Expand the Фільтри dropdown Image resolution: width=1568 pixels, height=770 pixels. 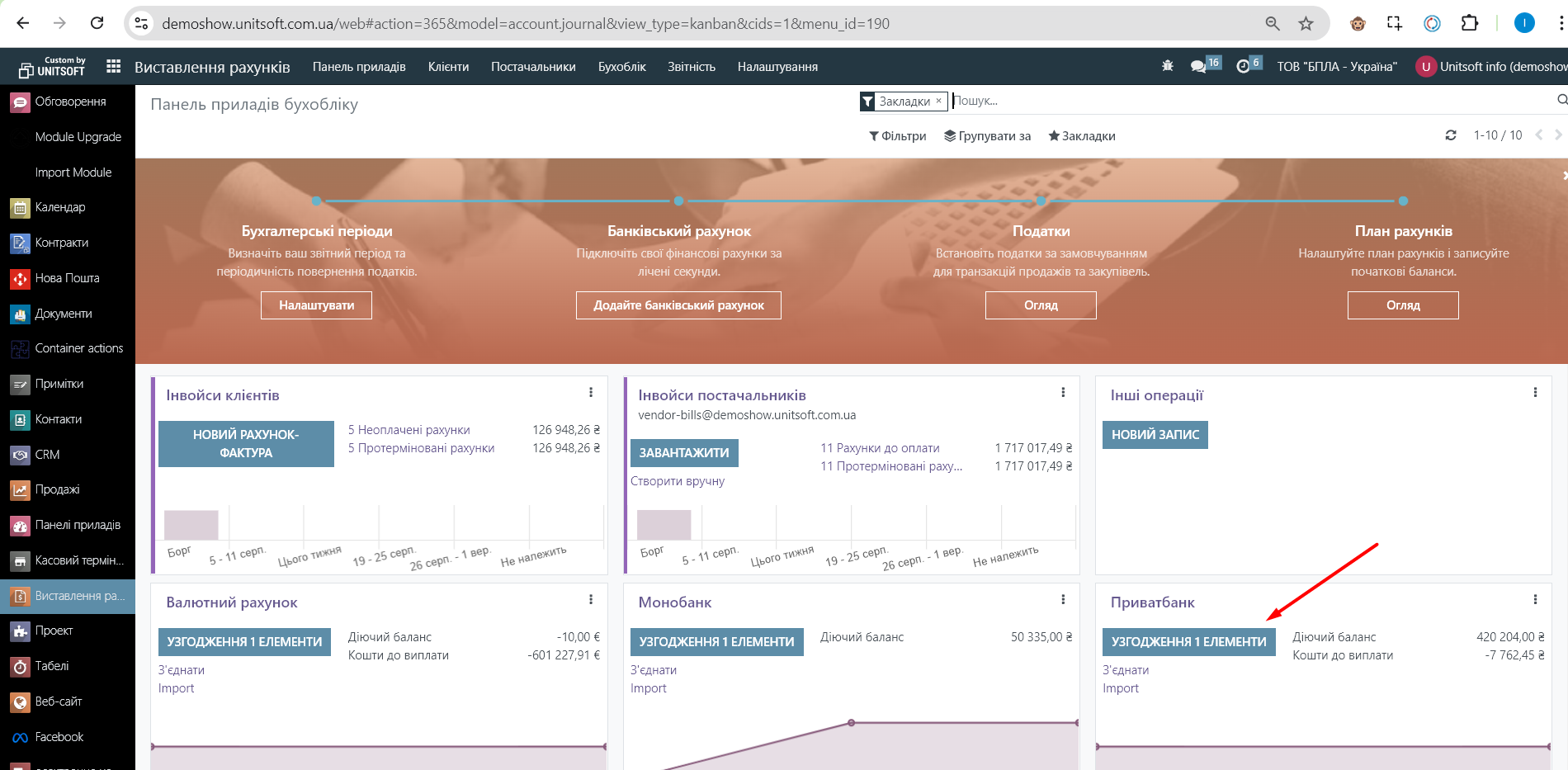[x=897, y=136]
